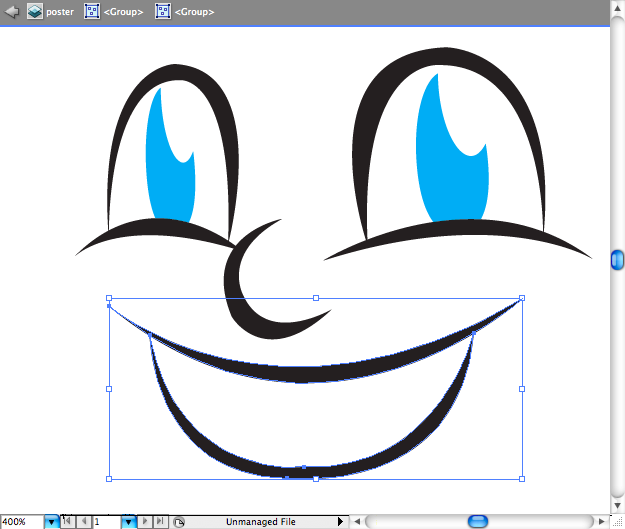This screenshot has height=529, width=625.
Task: Click the Version Cue status icon
Action: [x=179, y=522]
